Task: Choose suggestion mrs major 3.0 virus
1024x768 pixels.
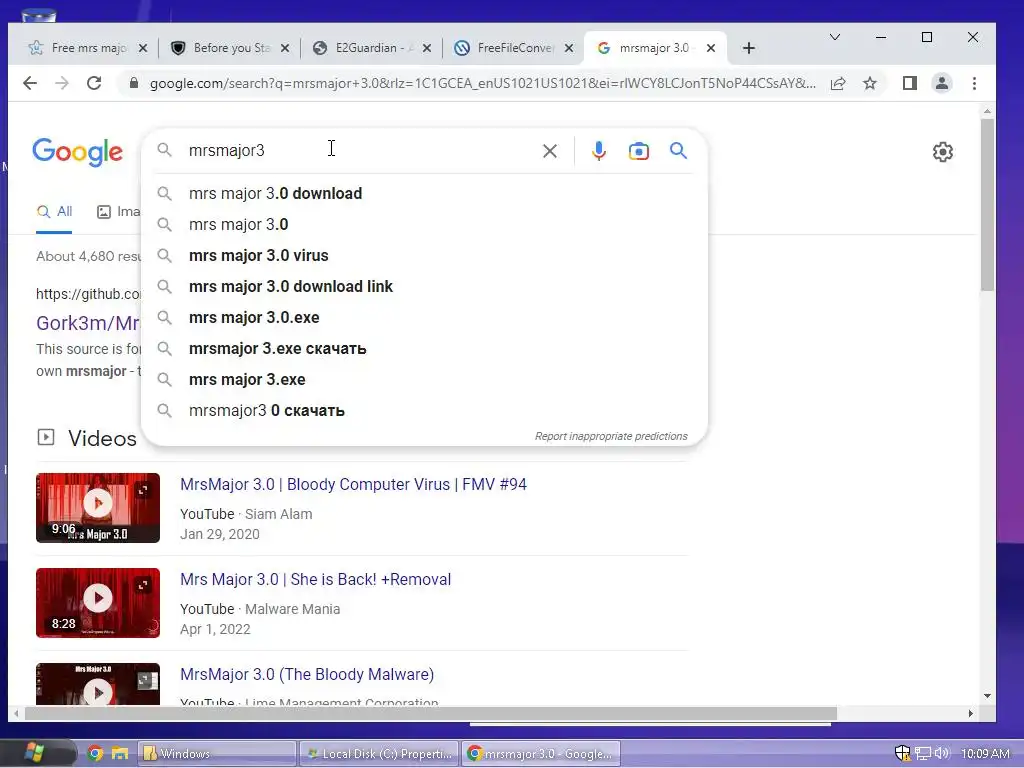Action: 424,255
